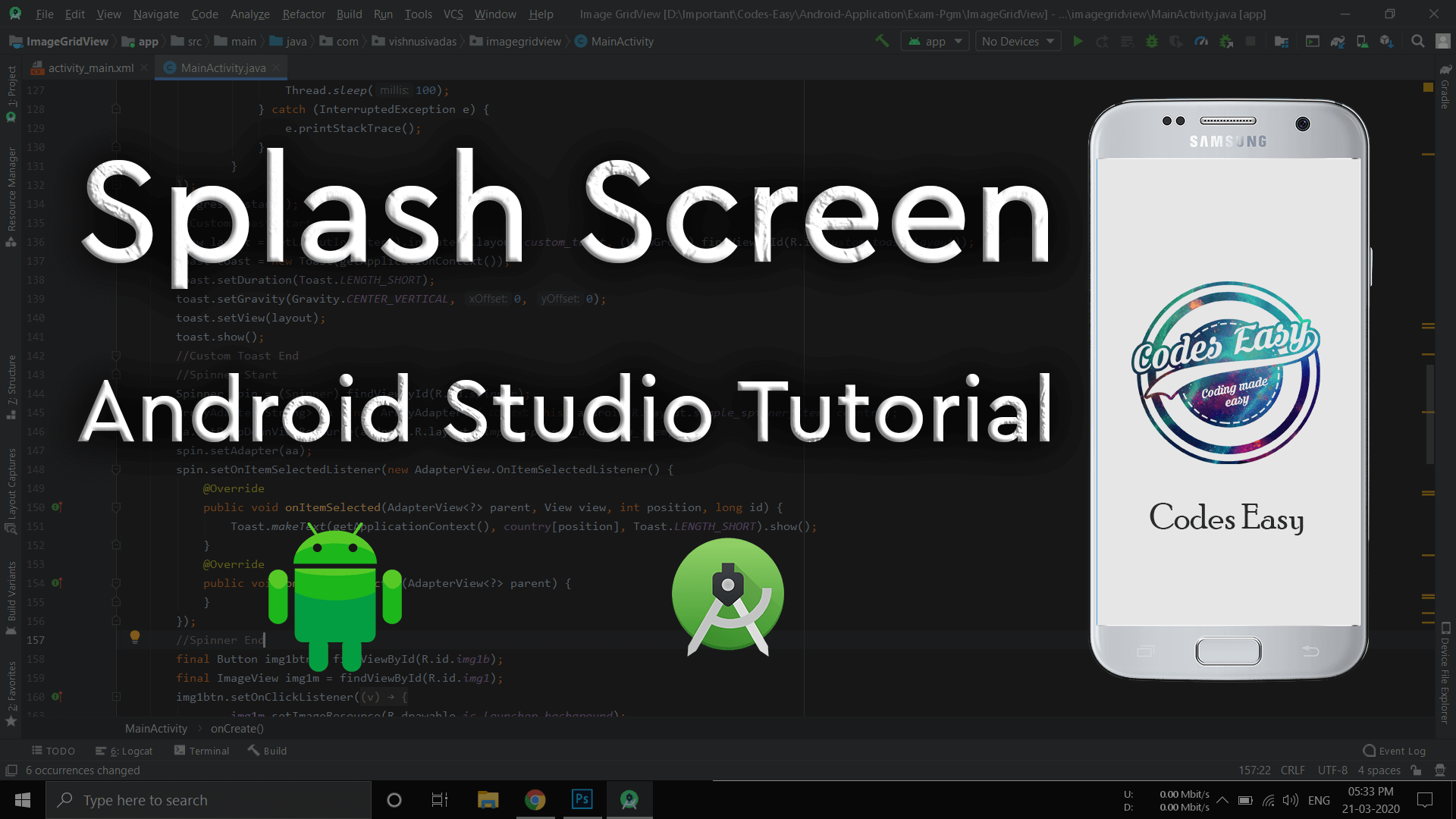
Task: Start debugging with the bug icon
Action: 1151,41
